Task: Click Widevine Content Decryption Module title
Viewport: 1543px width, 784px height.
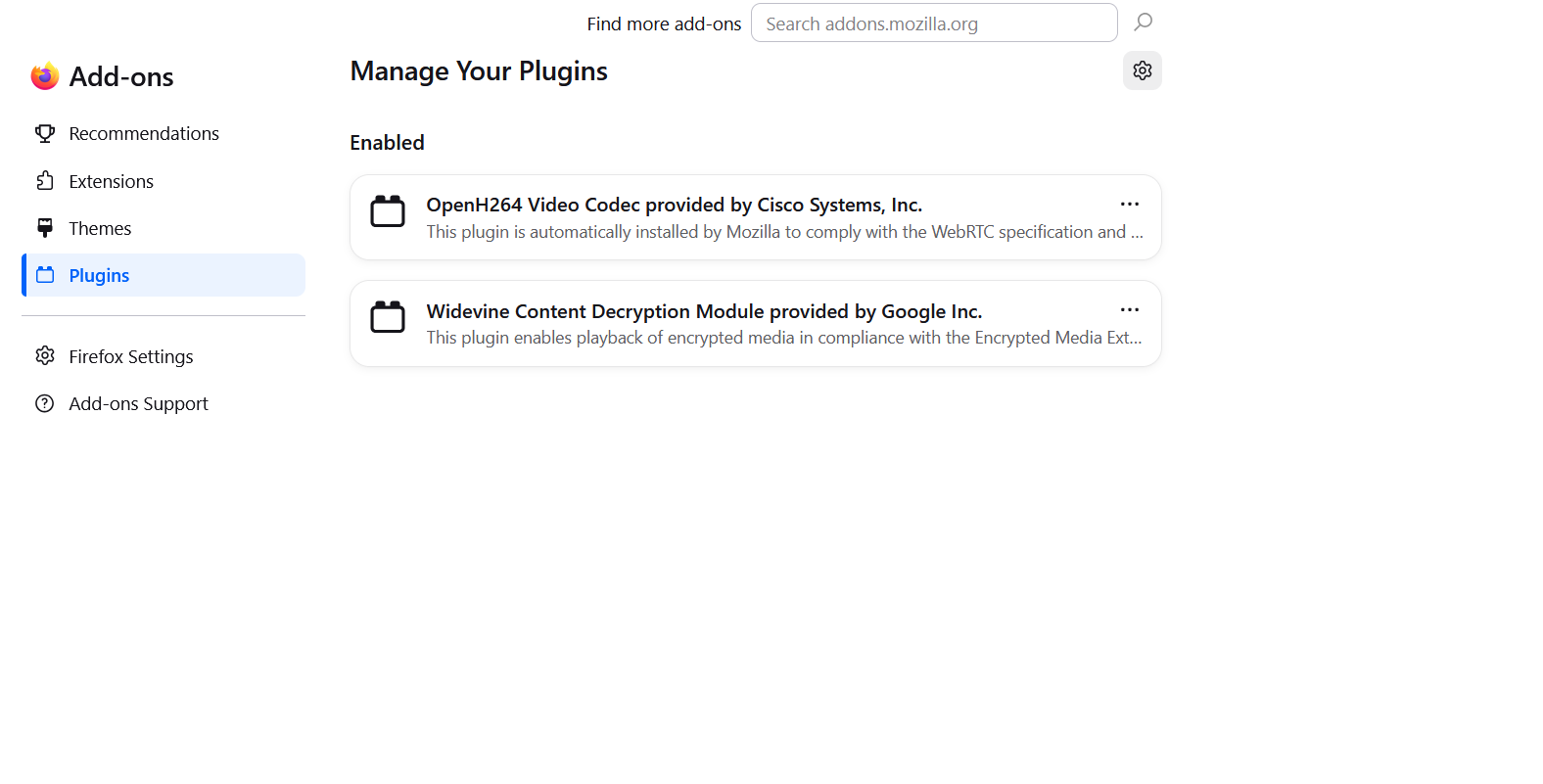Action: (x=704, y=311)
